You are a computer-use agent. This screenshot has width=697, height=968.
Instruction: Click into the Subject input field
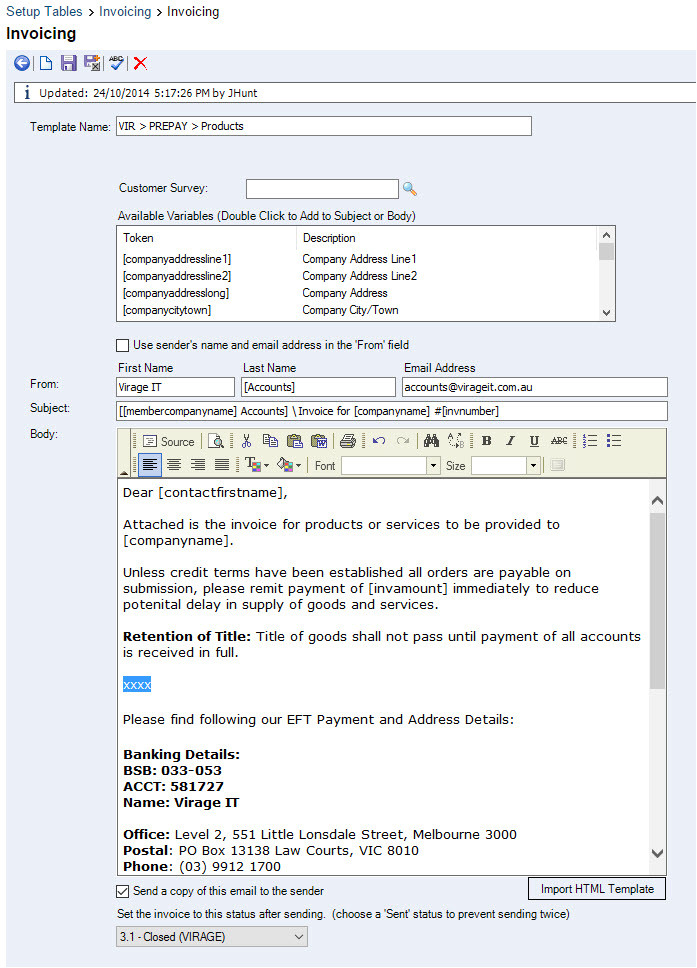(x=391, y=411)
